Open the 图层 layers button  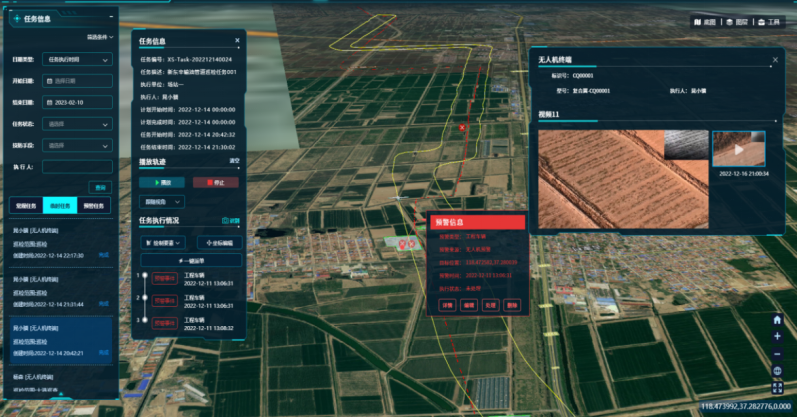pyautogui.click(x=736, y=21)
